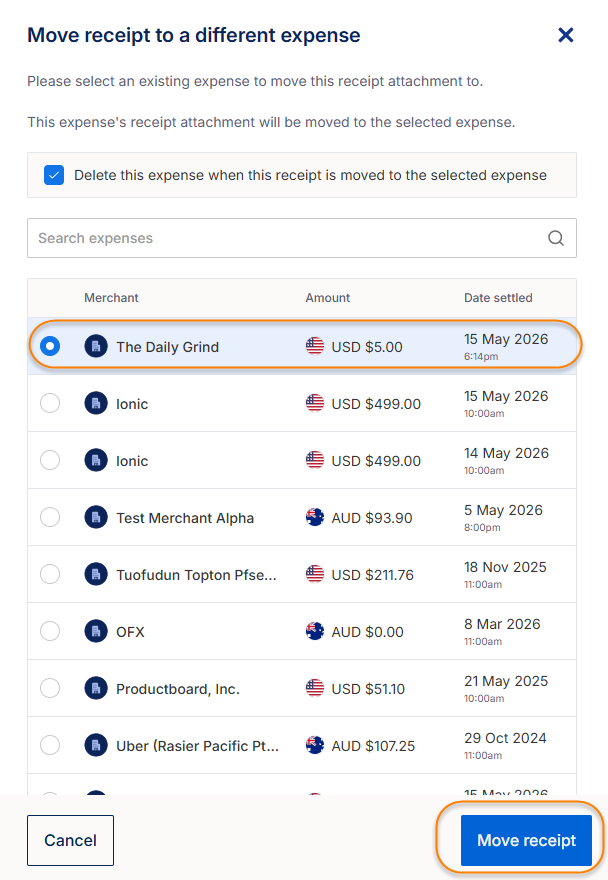Close the Move receipt dialog
Image resolution: width=608 pixels, height=880 pixels.
565,35
